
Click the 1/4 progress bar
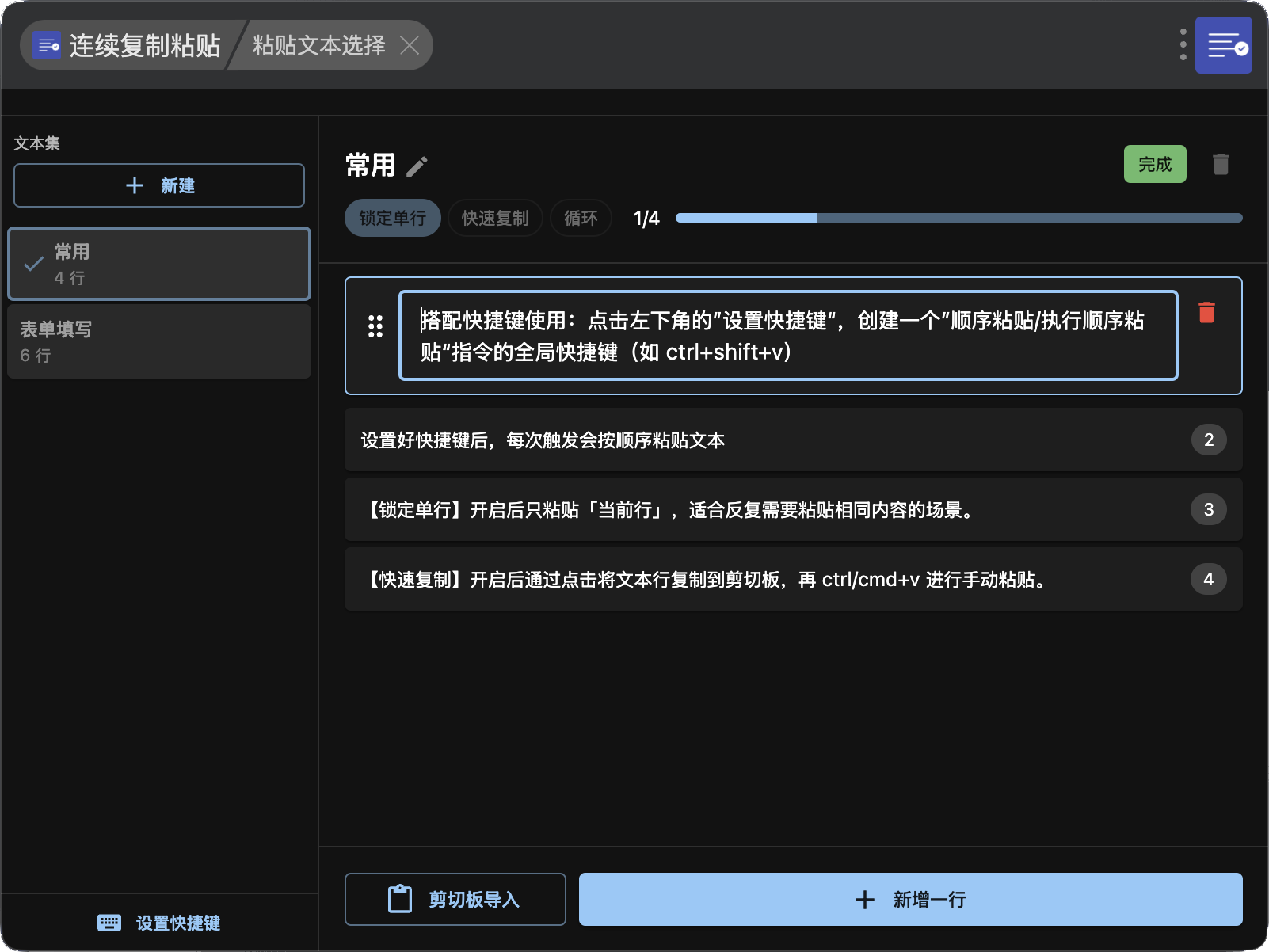958,219
